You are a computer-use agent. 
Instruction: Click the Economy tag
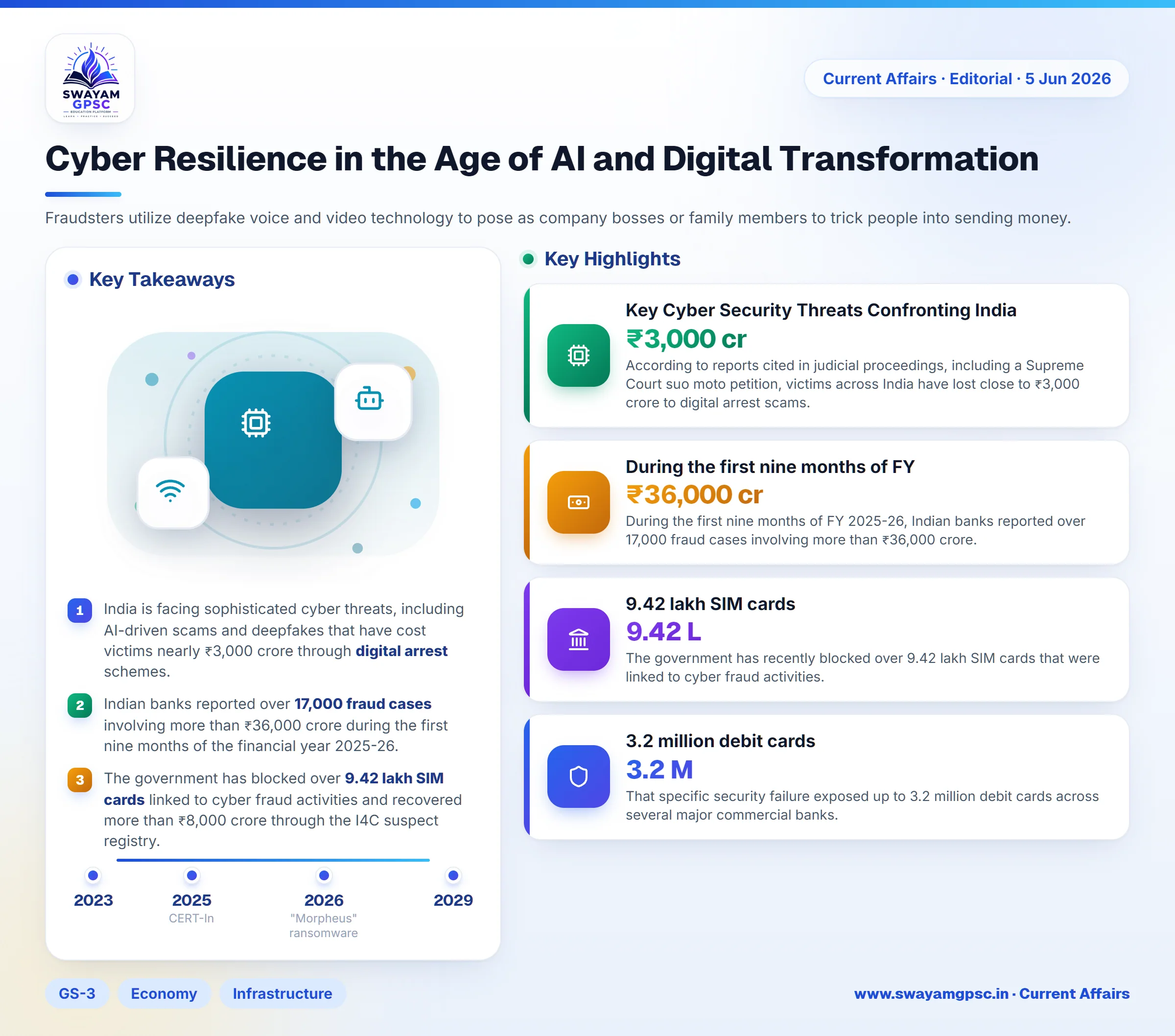[x=164, y=993]
